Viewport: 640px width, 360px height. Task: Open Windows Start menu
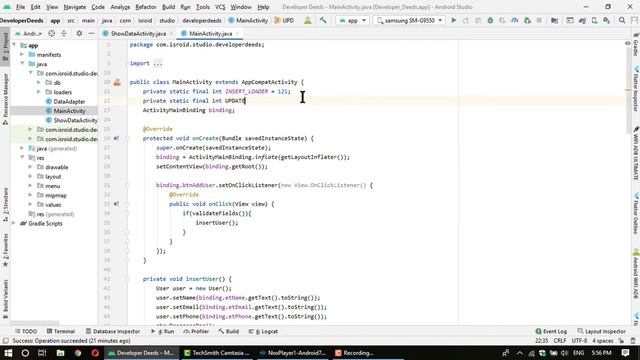point(8,353)
